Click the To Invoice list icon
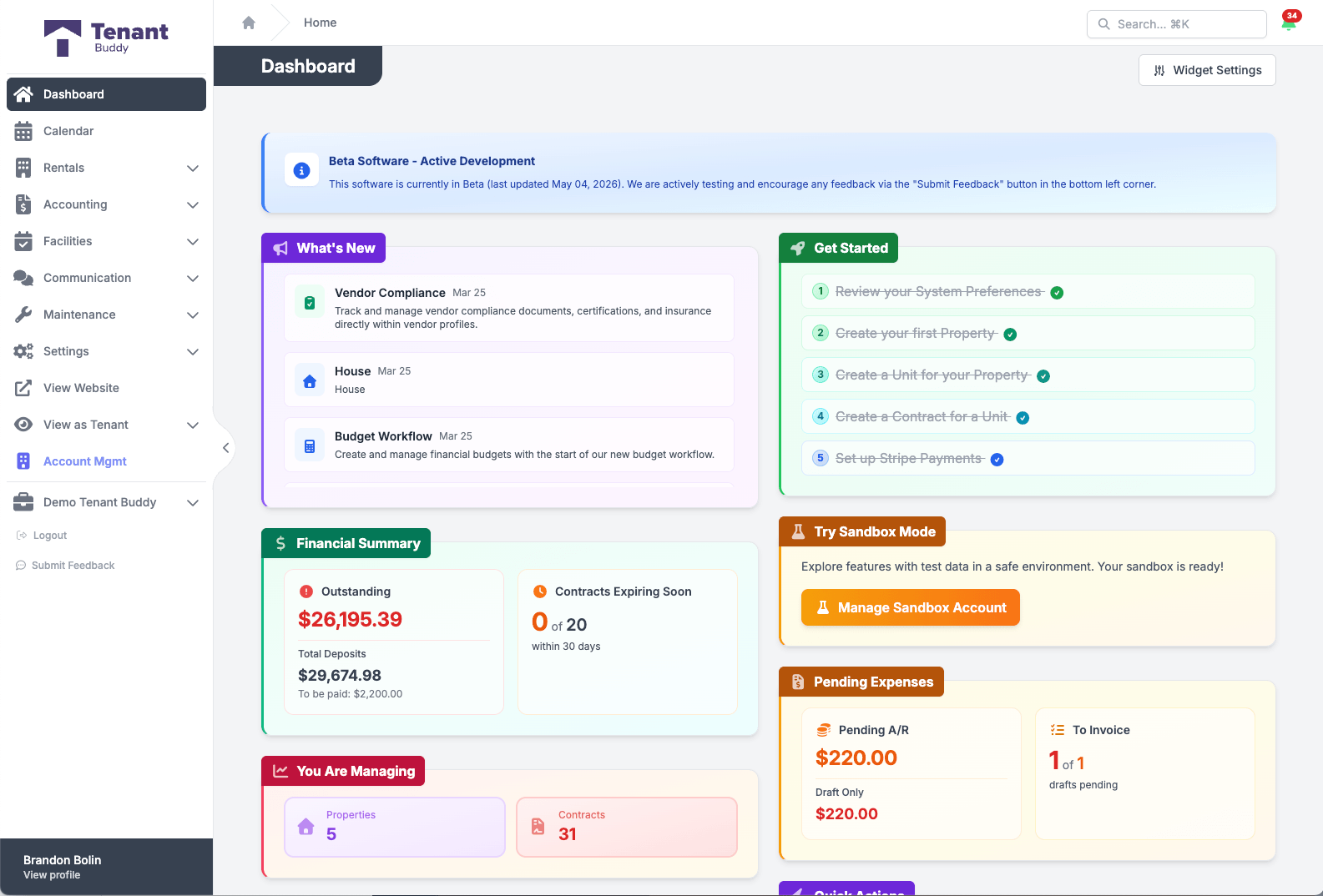The height and width of the screenshot is (896, 1323). [x=1057, y=730]
